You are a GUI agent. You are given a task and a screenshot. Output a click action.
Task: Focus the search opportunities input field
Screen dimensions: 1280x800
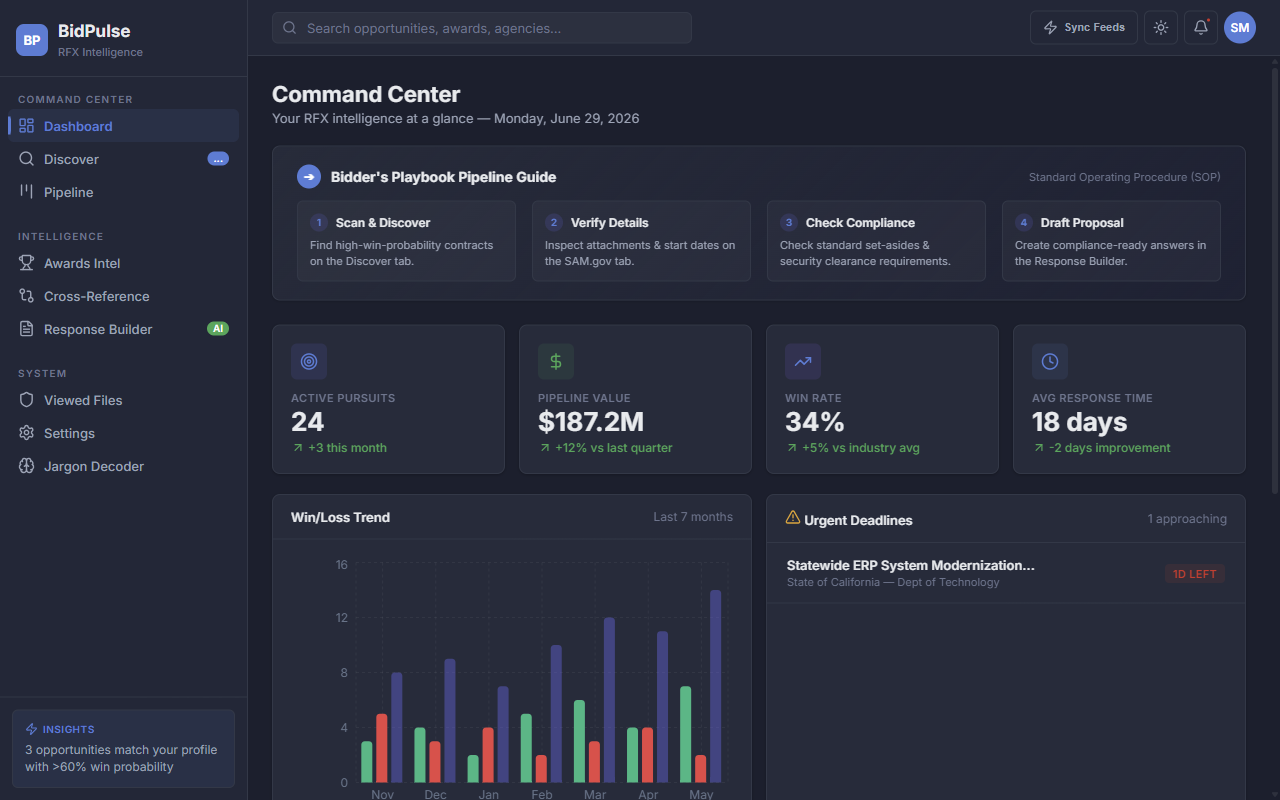482,28
